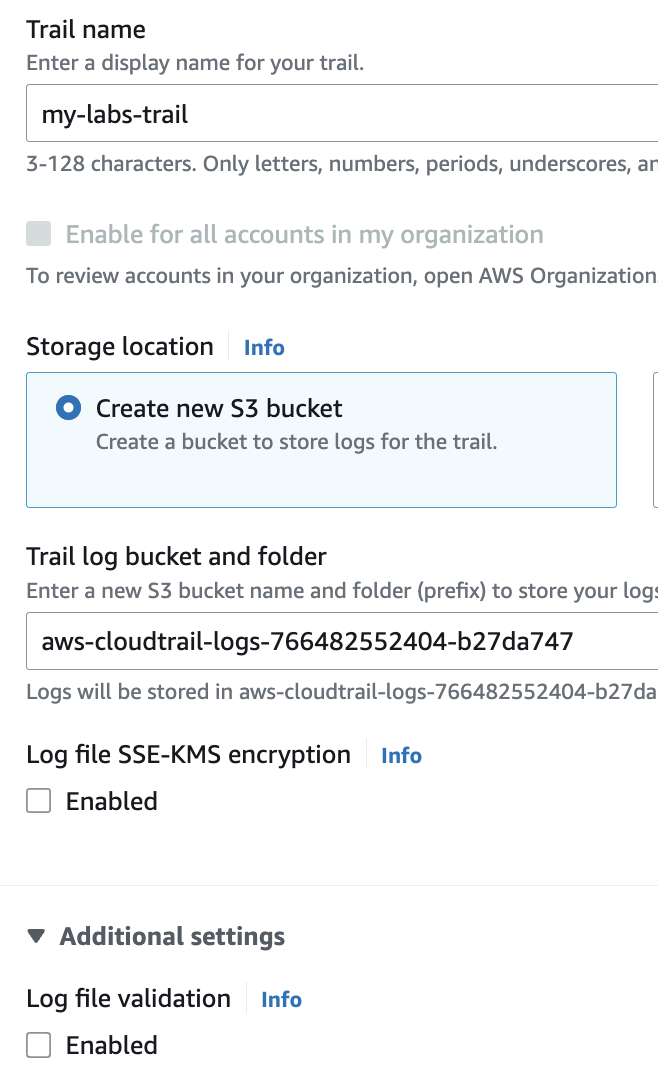
Task: Open the Storage location Info link
Action: coord(264,348)
